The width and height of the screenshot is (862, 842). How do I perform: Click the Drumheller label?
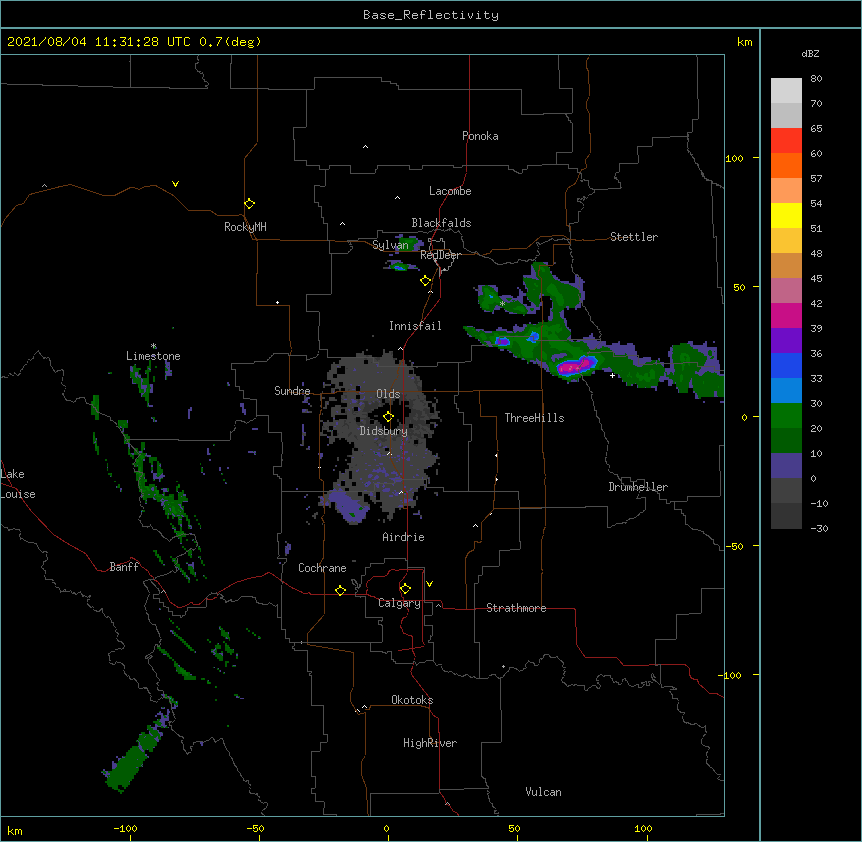tap(638, 487)
